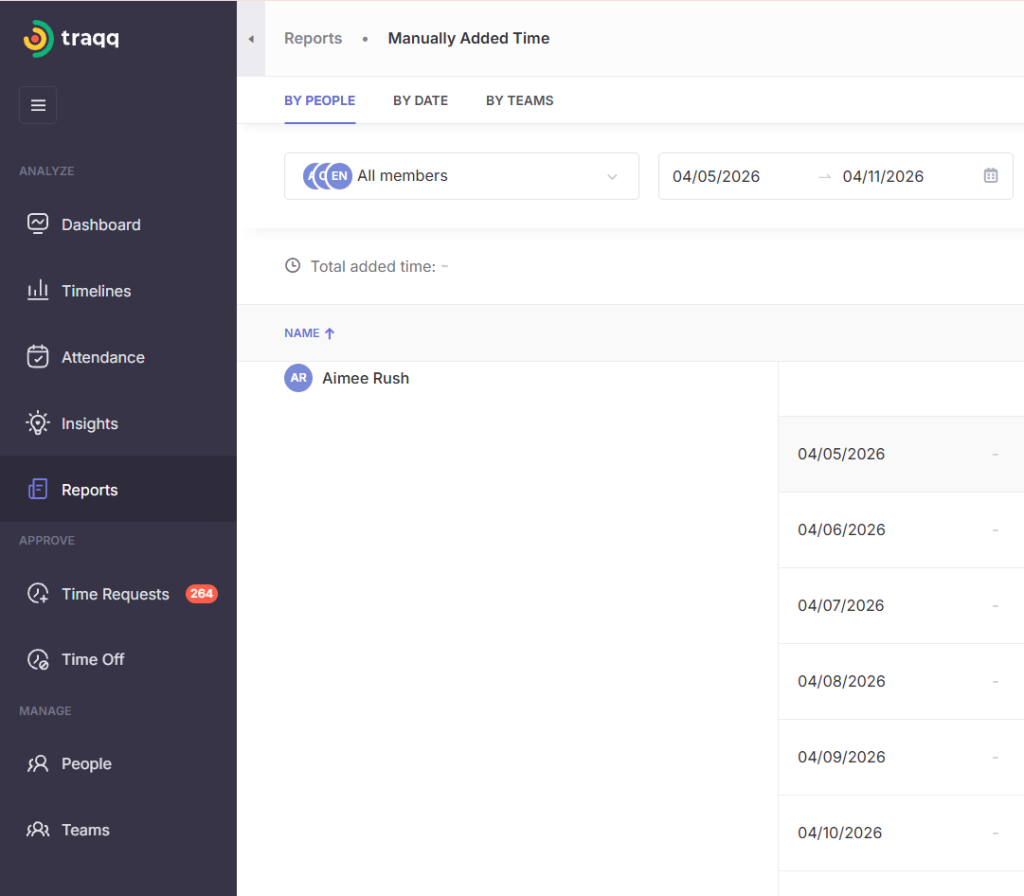Open Dashboard from the sidebar

click(100, 225)
